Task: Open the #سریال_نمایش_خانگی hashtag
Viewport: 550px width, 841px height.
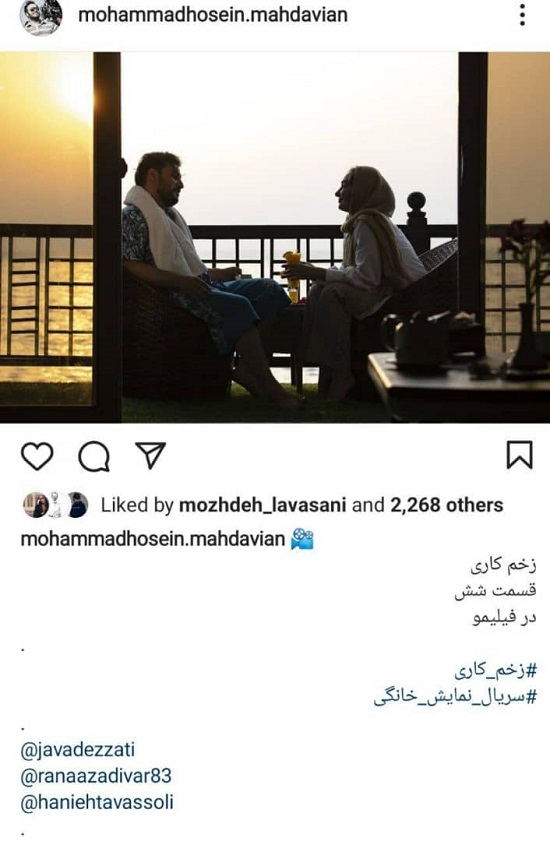Action: 455,697
